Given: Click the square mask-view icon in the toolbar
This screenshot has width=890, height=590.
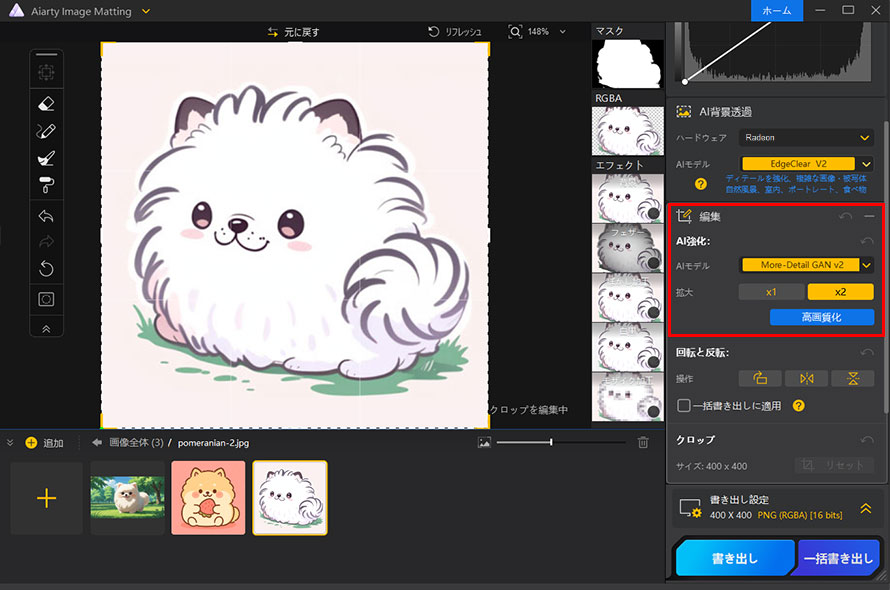Looking at the screenshot, I should pyautogui.click(x=46, y=299).
